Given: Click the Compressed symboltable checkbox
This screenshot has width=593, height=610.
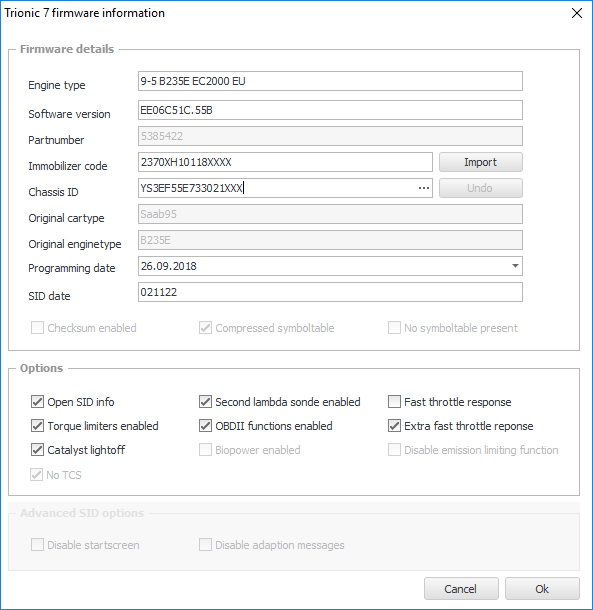Looking at the screenshot, I should pyautogui.click(x=205, y=328).
